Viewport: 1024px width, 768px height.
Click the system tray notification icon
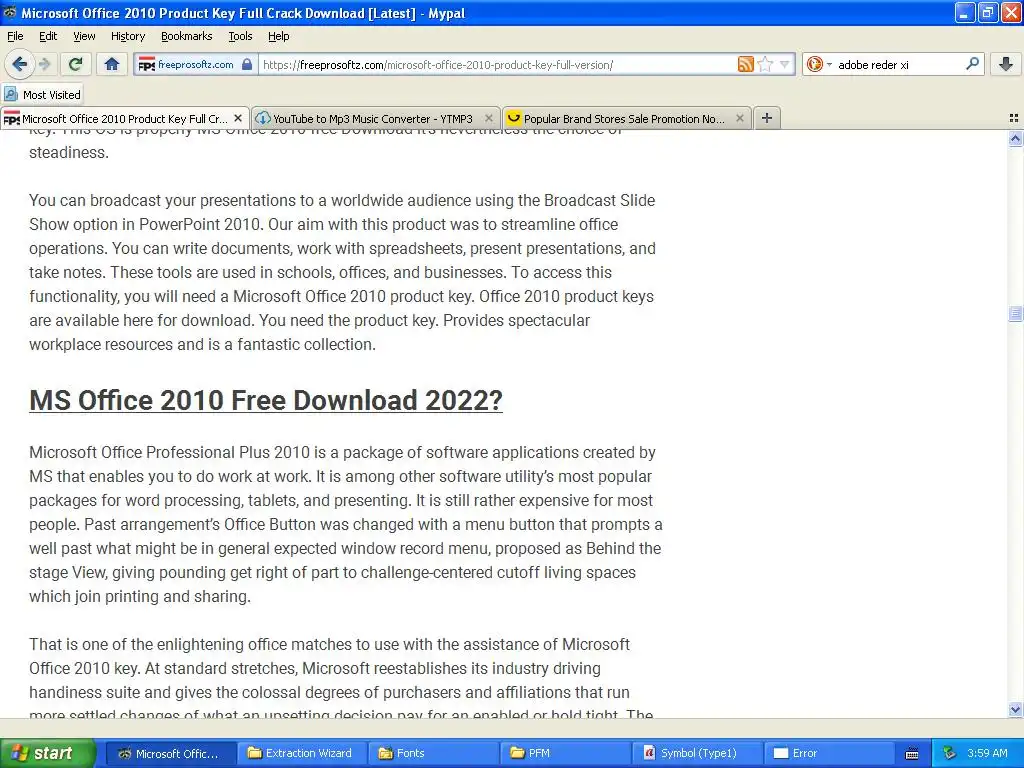950,753
